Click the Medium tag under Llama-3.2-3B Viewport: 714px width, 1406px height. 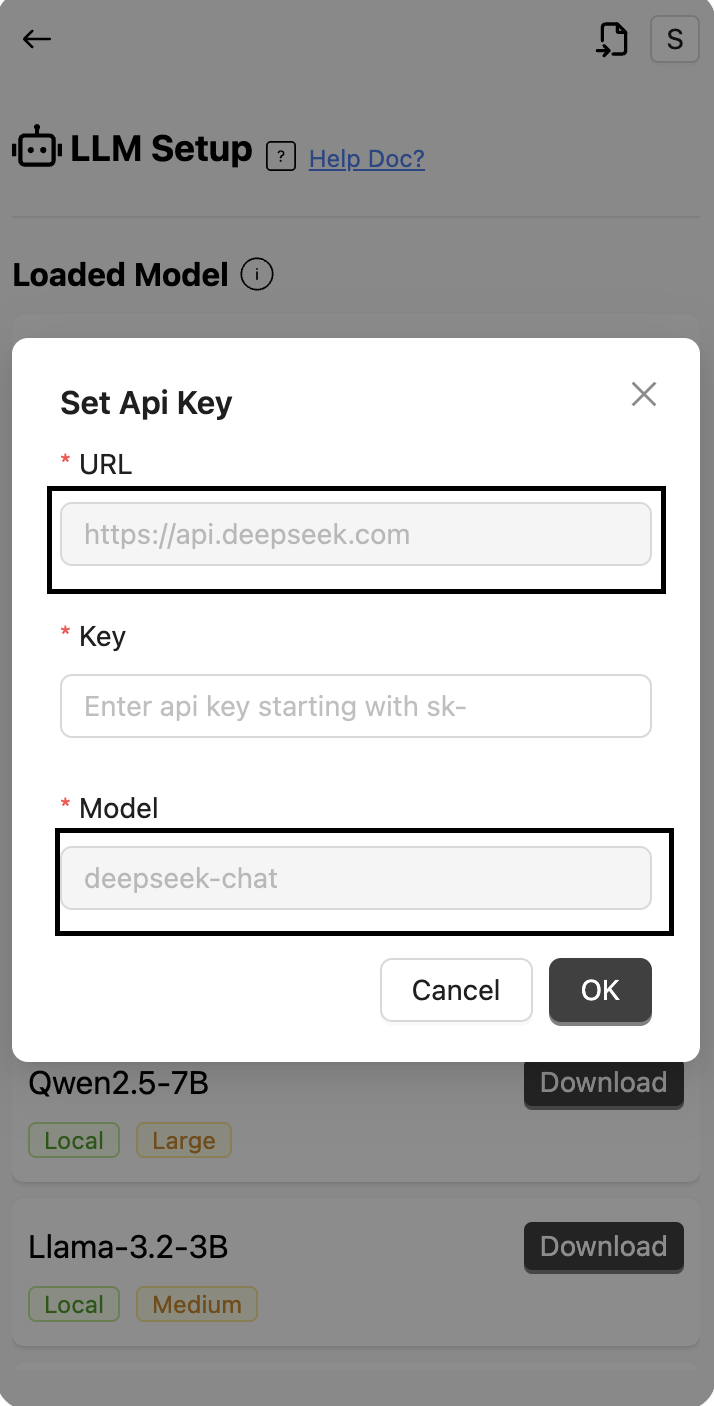(x=197, y=1305)
